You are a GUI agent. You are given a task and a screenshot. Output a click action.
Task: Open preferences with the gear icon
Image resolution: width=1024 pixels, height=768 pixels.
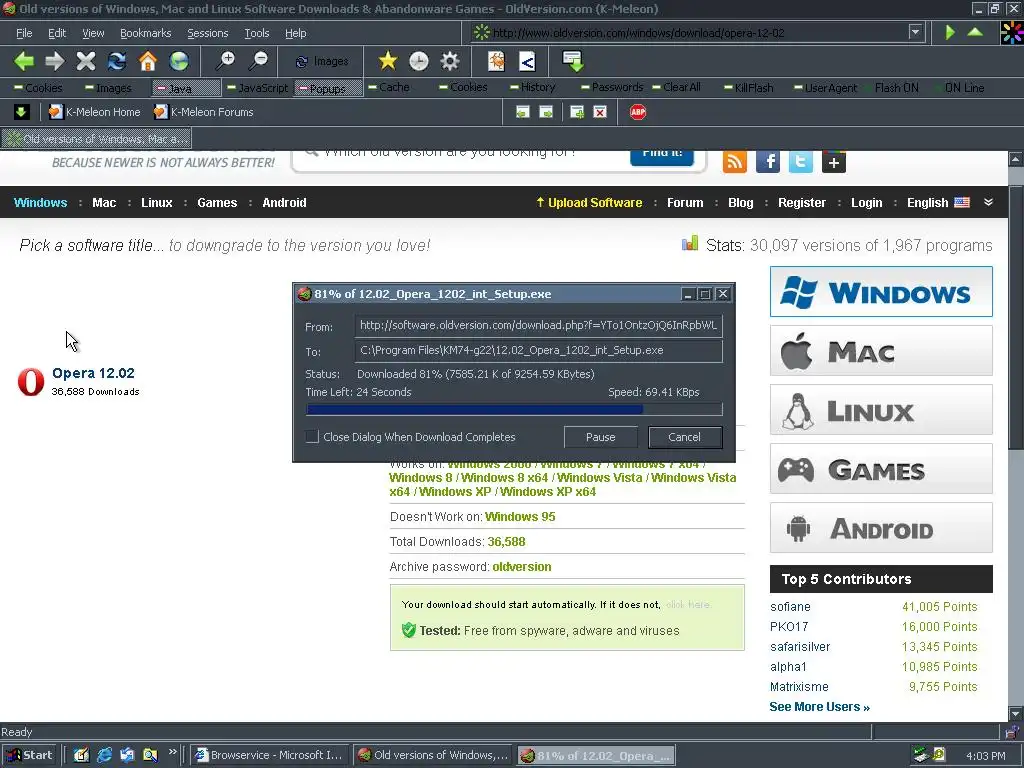(450, 61)
